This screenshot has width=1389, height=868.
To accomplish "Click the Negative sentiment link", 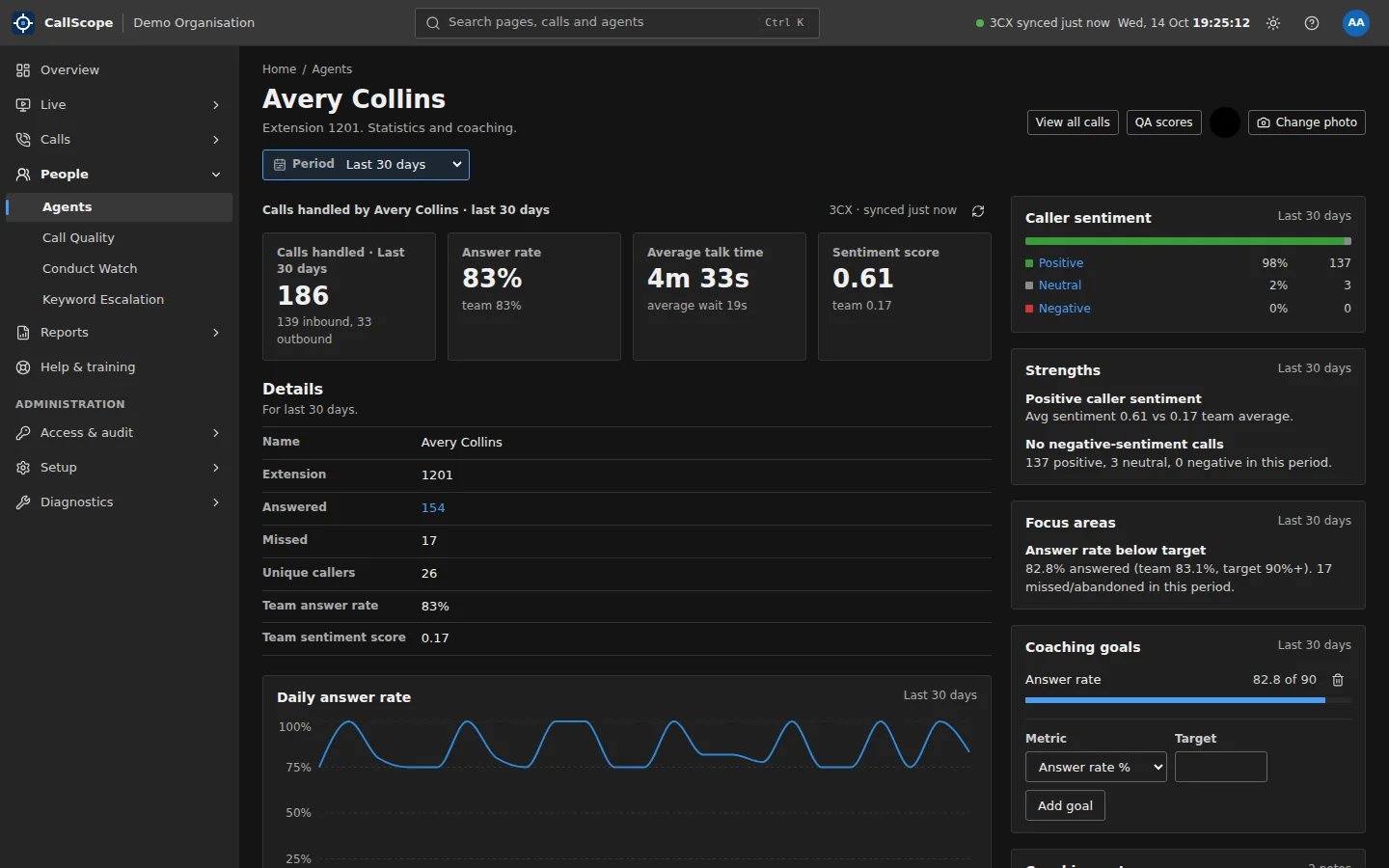I will (1065, 309).
